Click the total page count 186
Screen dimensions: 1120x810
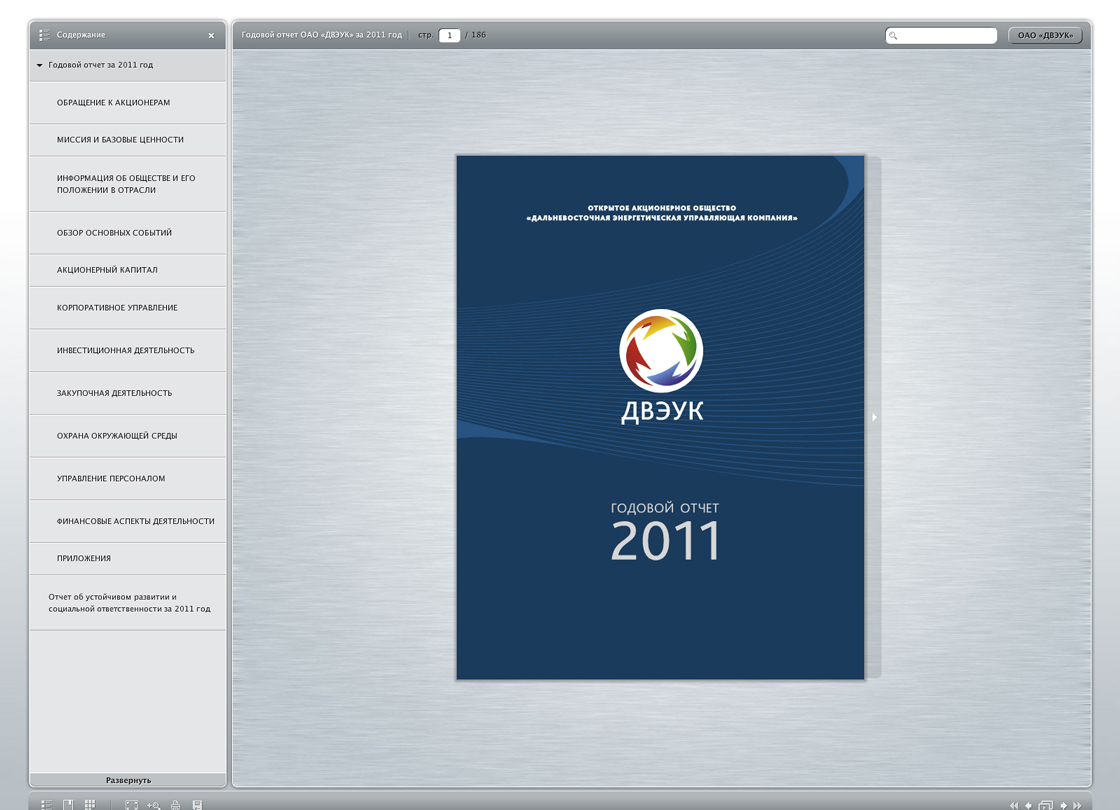point(479,35)
